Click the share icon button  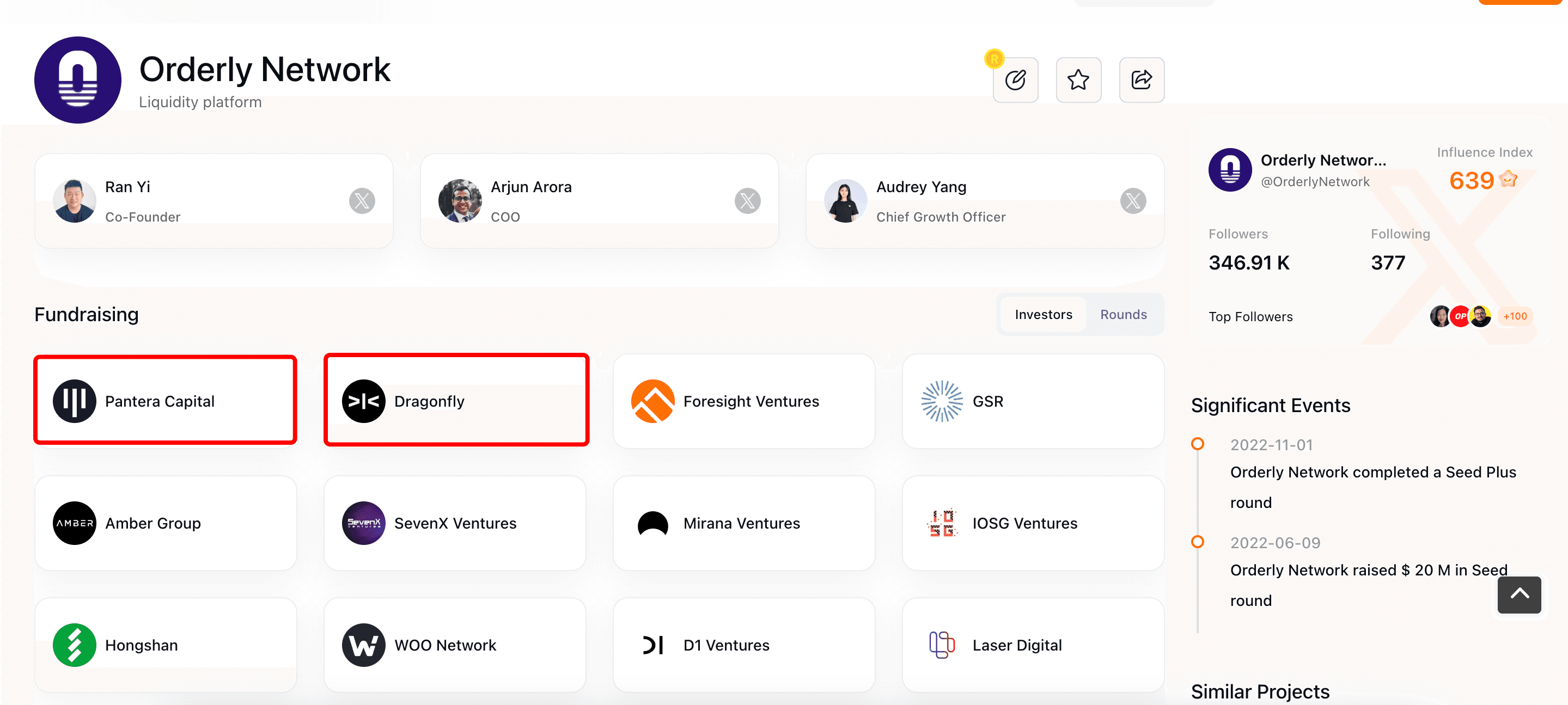coord(1142,79)
